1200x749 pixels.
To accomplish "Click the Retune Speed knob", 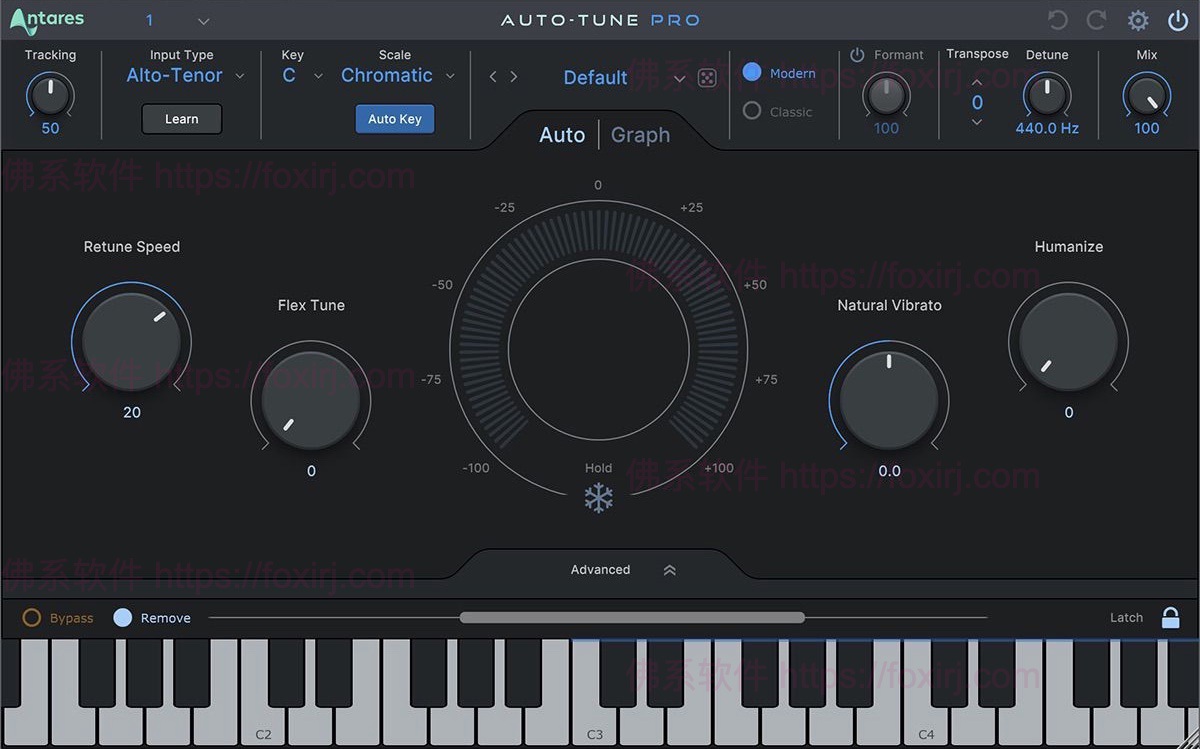I will click(x=131, y=341).
